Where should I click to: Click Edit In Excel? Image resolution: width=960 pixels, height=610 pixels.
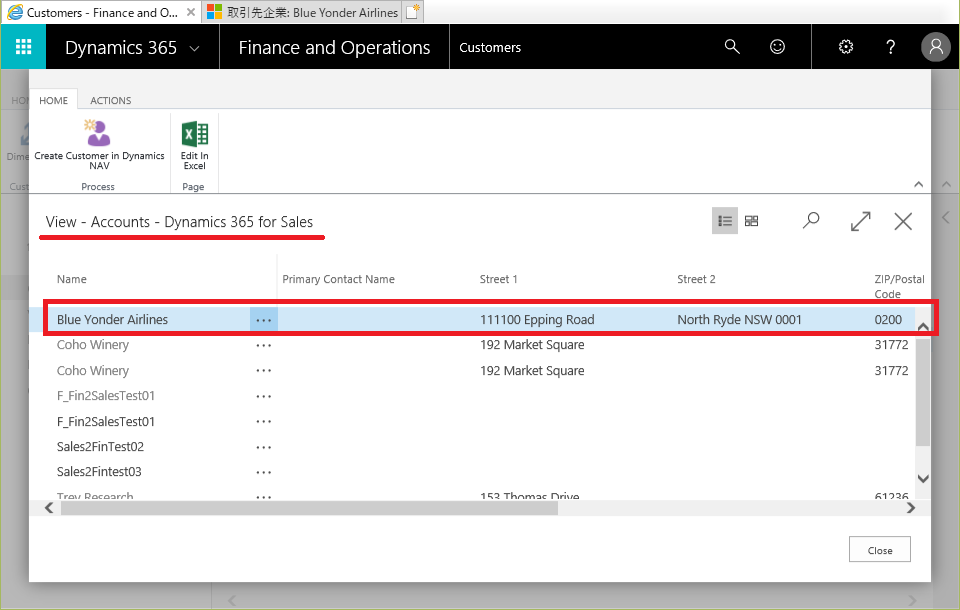pos(195,145)
